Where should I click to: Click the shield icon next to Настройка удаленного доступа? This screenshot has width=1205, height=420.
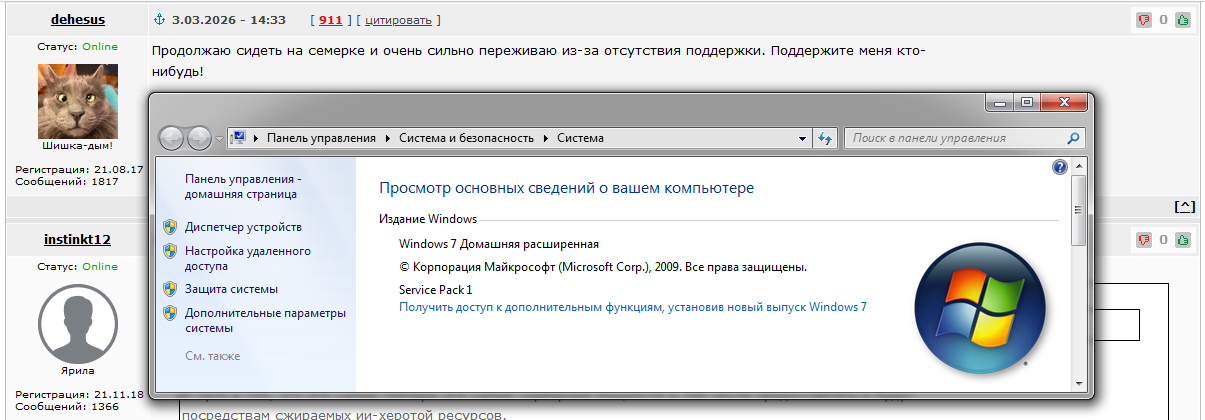pyautogui.click(x=169, y=252)
